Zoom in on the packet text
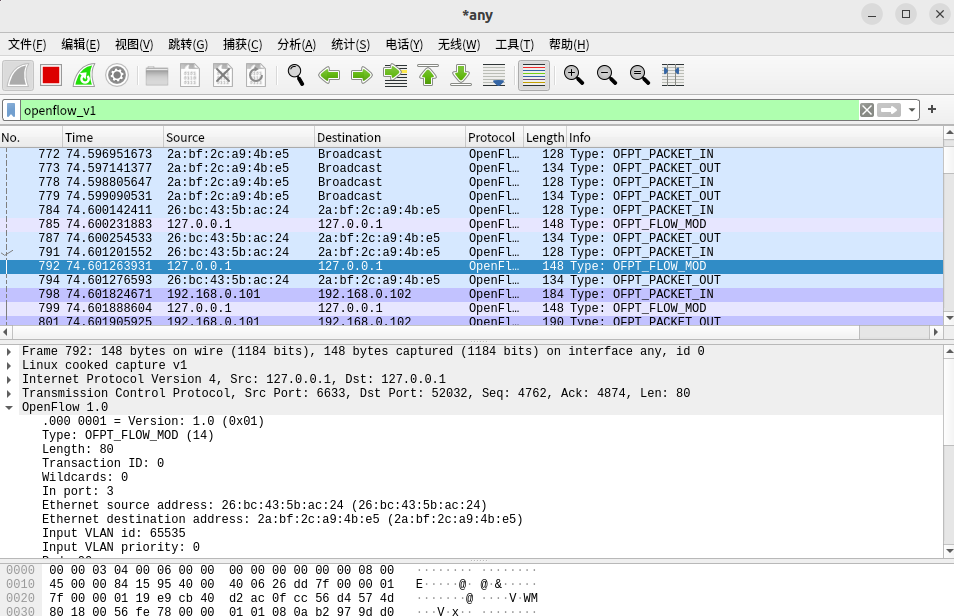Viewport: 954px width, 616px height. click(x=574, y=75)
